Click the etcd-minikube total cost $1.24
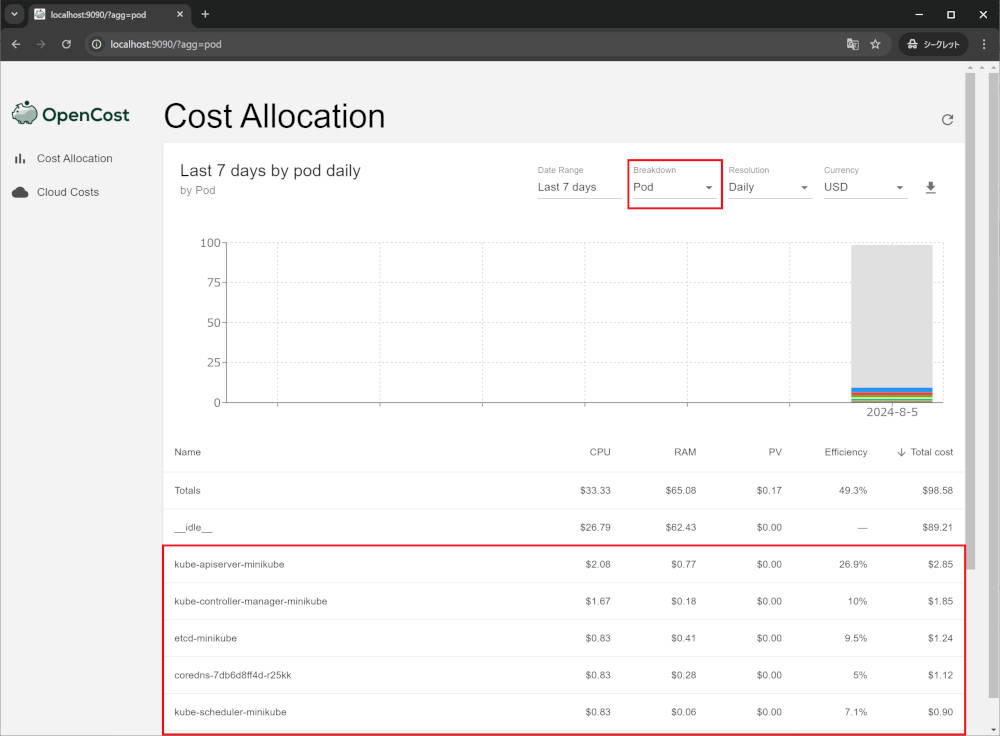1000x736 pixels. point(940,638)
